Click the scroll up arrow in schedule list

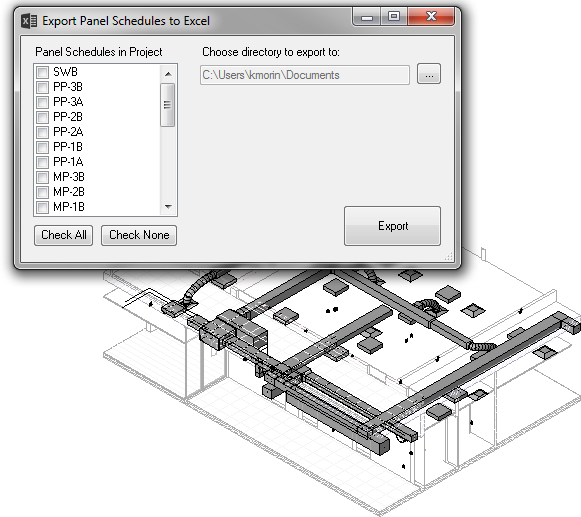(168, 74)
